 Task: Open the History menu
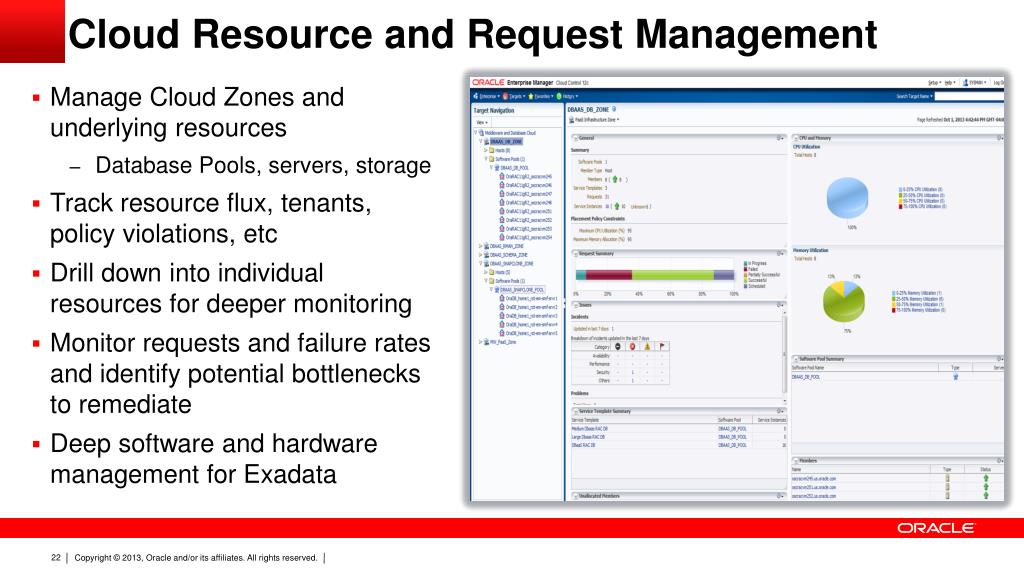[567, 96]
